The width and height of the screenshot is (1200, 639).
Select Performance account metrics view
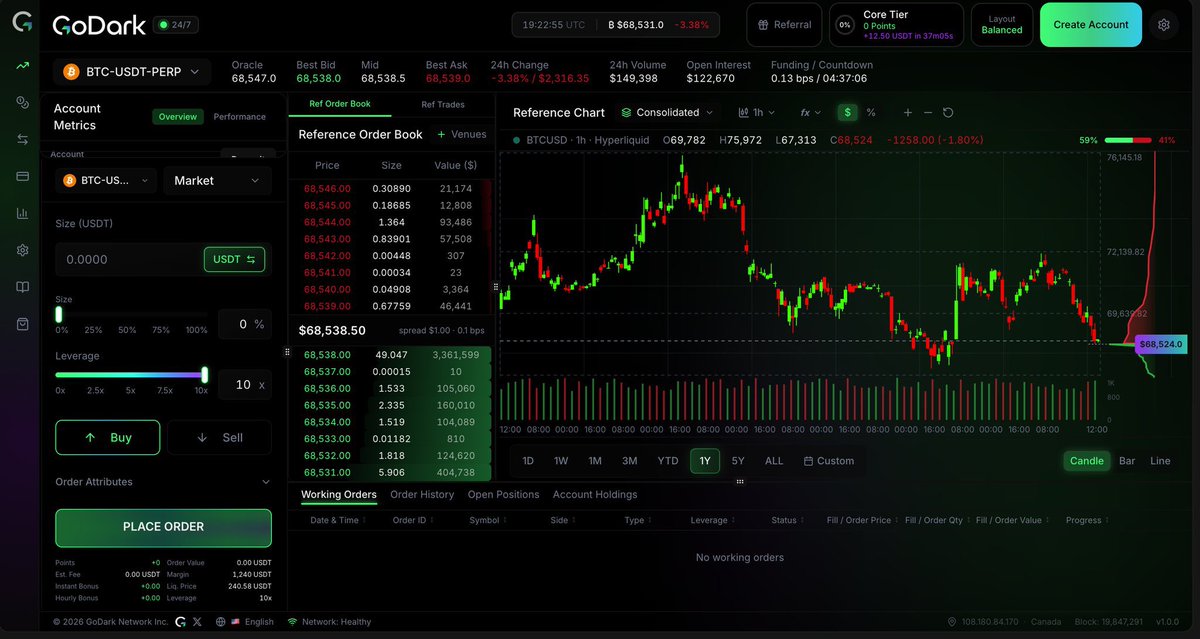240,117
